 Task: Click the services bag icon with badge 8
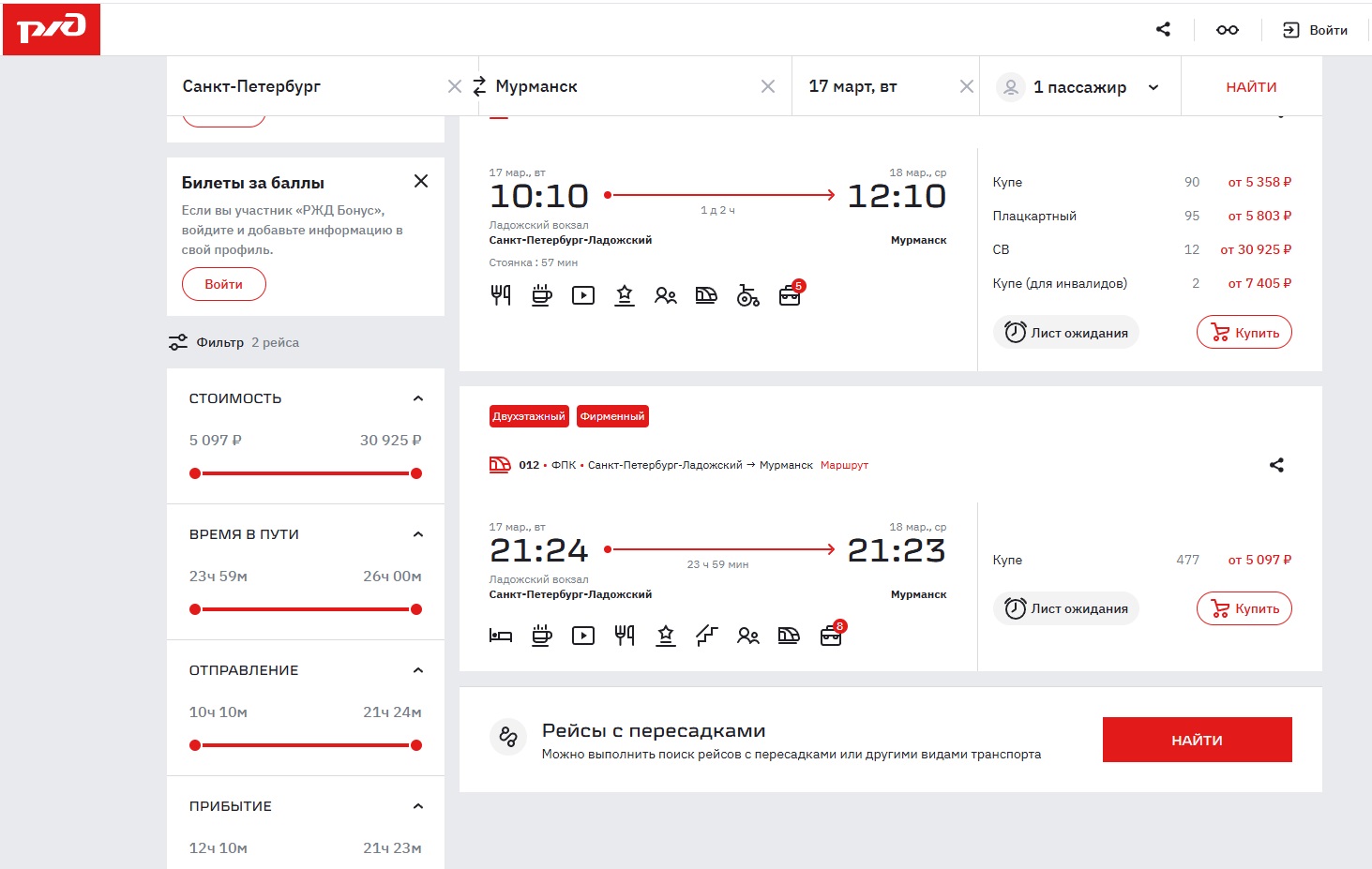pyautogui.click(x=832, y=635)
